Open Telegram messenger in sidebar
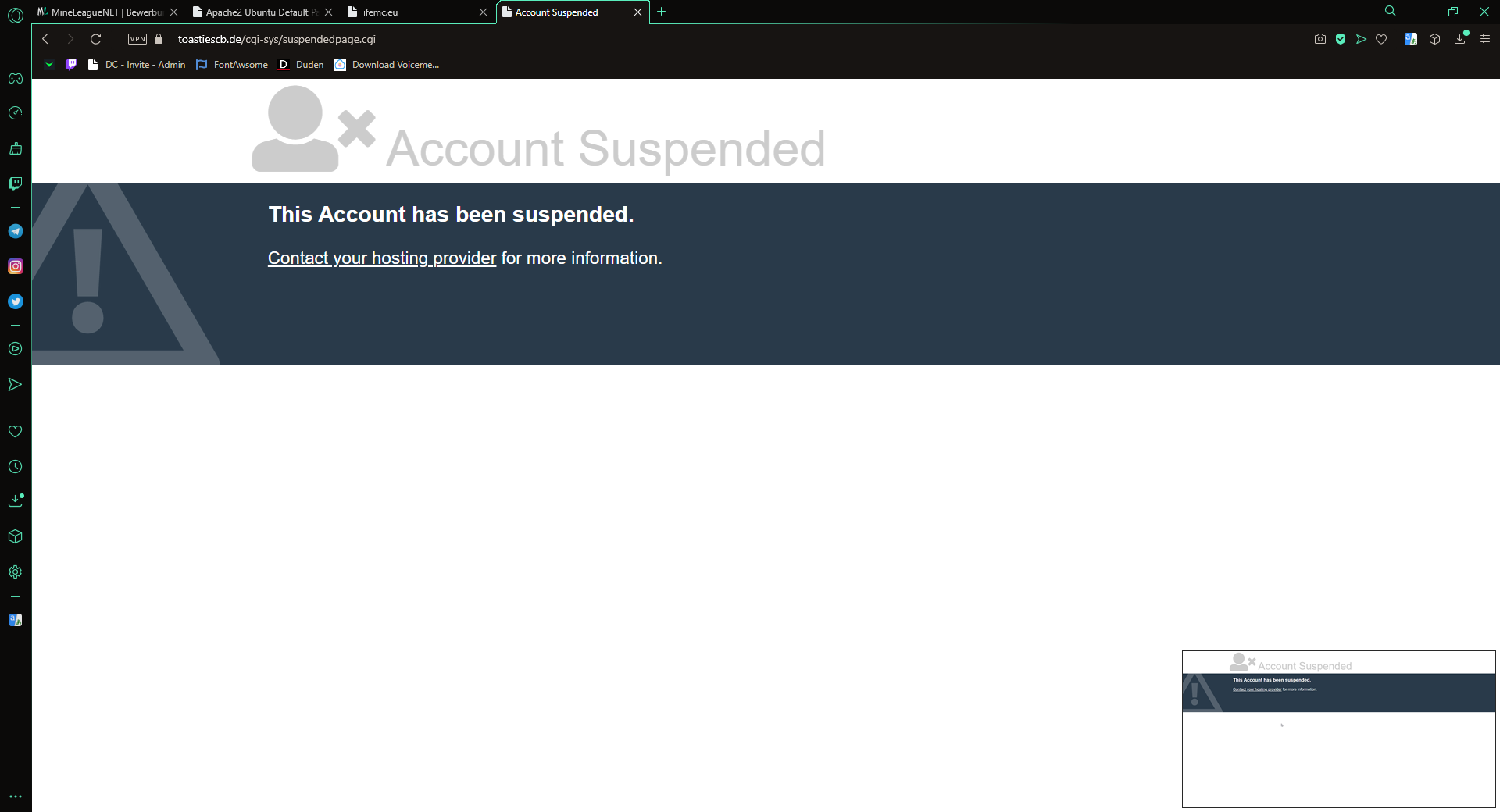This screenshot has height=812, width=1500. tap(16, 231)
